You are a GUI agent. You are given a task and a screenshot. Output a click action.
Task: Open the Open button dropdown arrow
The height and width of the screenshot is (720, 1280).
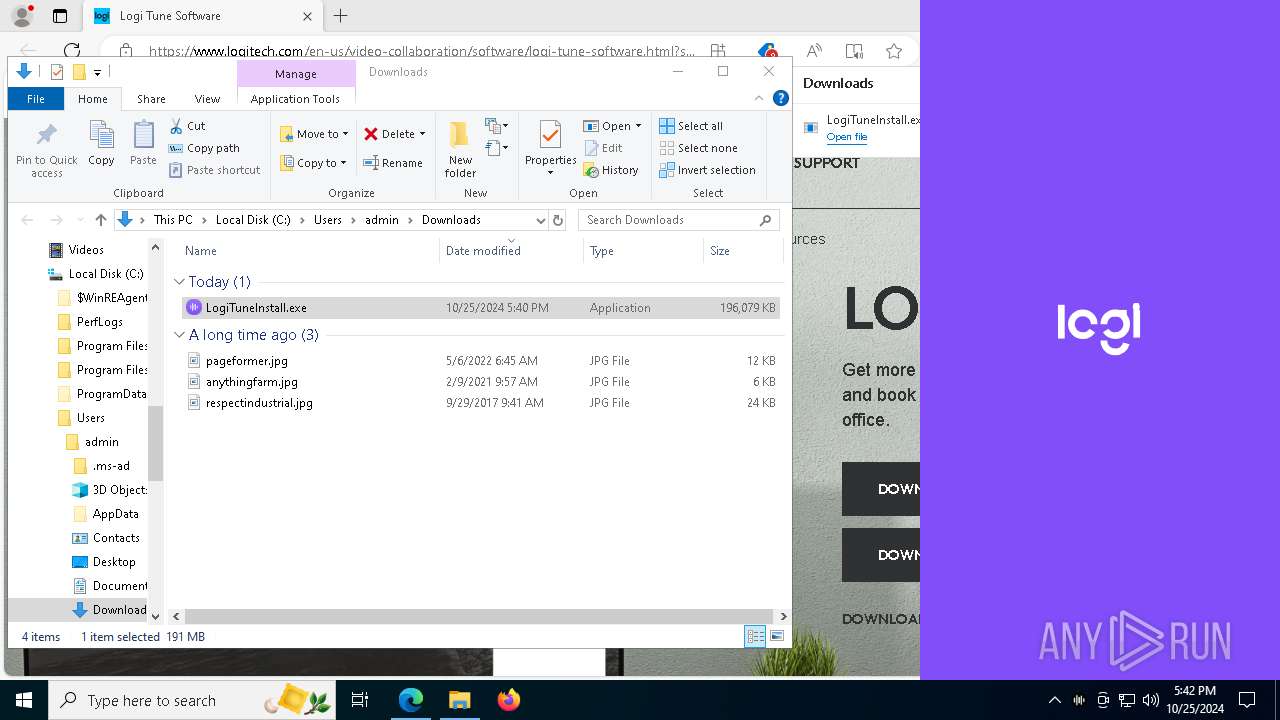point(638,126)
